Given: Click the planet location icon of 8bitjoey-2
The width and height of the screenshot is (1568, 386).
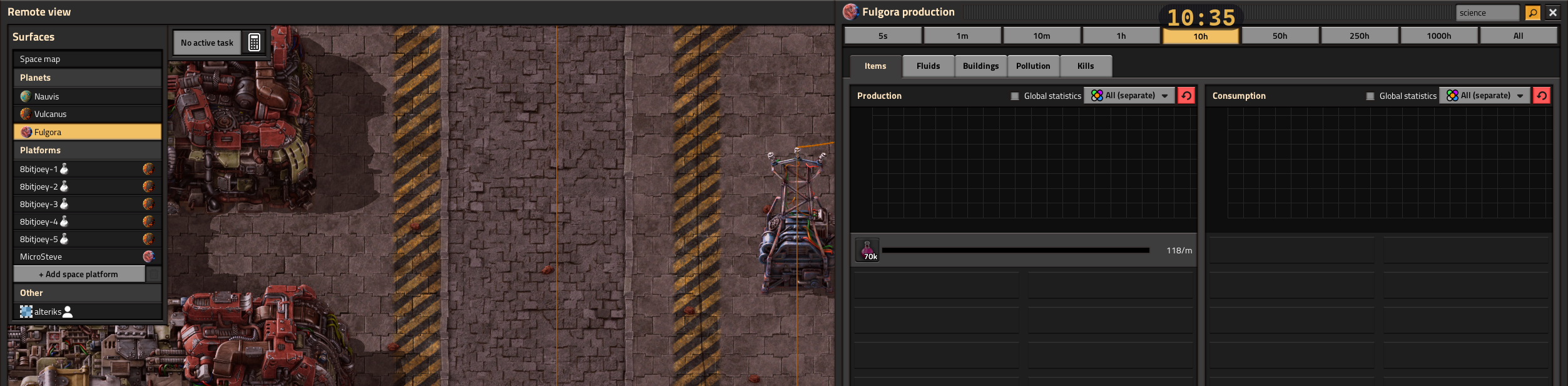Looking at the screenshot, I should coord(148,186).
